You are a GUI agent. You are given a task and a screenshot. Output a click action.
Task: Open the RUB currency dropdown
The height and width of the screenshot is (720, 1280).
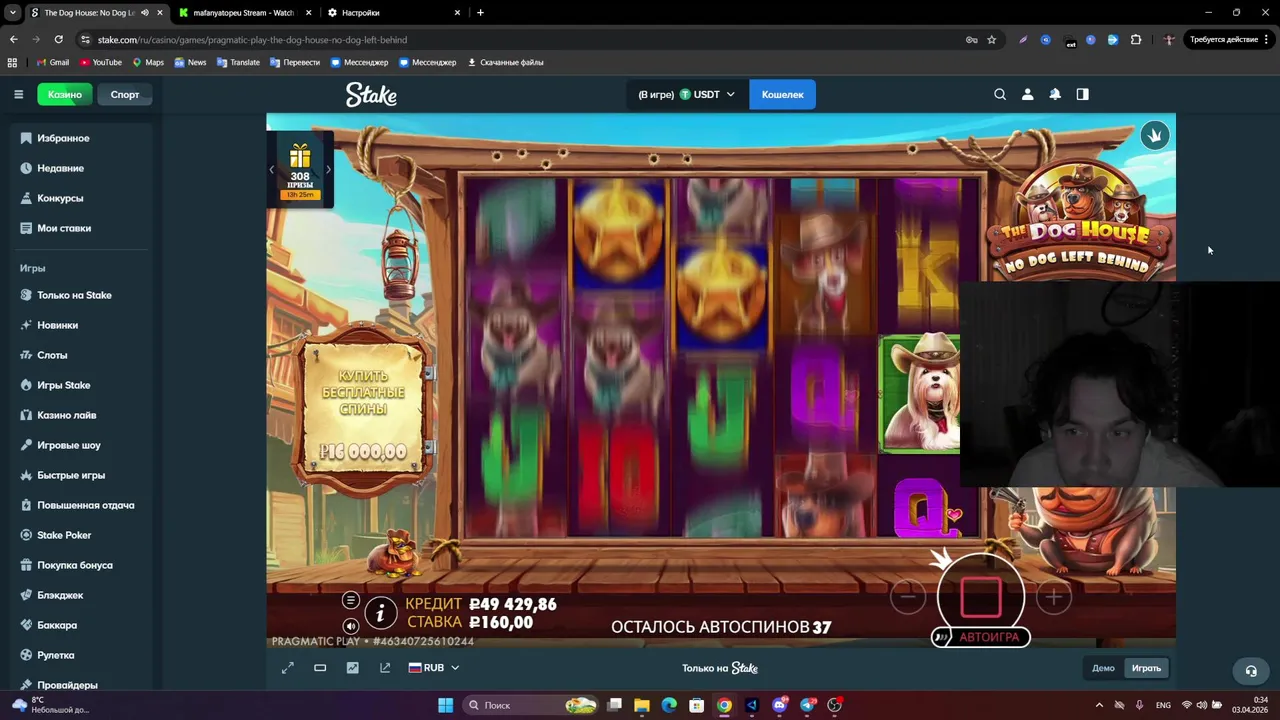tap(434, 668)
